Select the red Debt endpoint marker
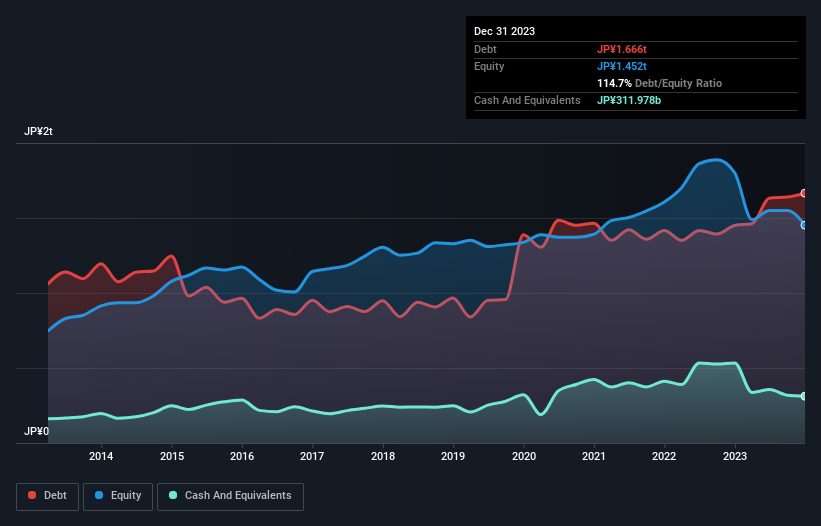Viewport: 821px width, 526px height. pos(804,193)
